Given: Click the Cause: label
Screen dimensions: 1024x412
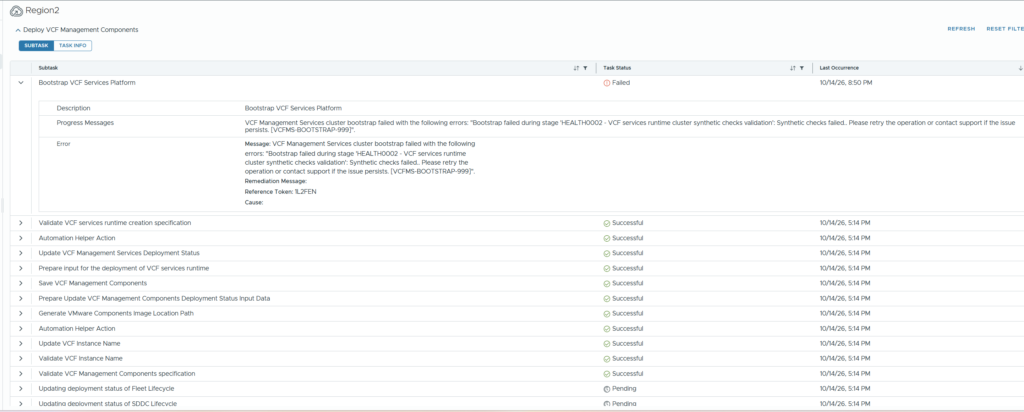Looking at the screenshot, I should [254, 202].
